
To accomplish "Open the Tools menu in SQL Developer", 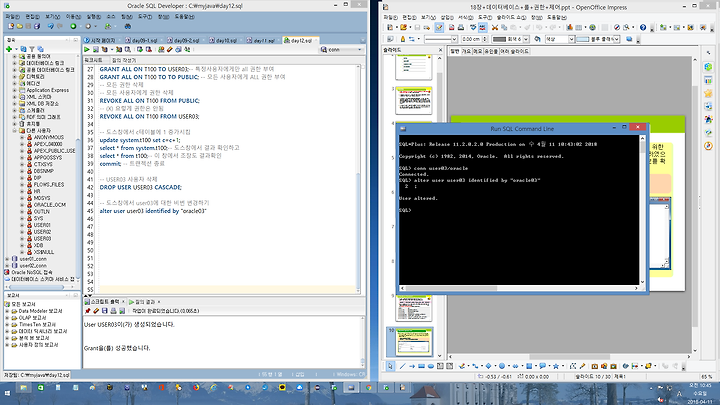I will pos(145,17).
